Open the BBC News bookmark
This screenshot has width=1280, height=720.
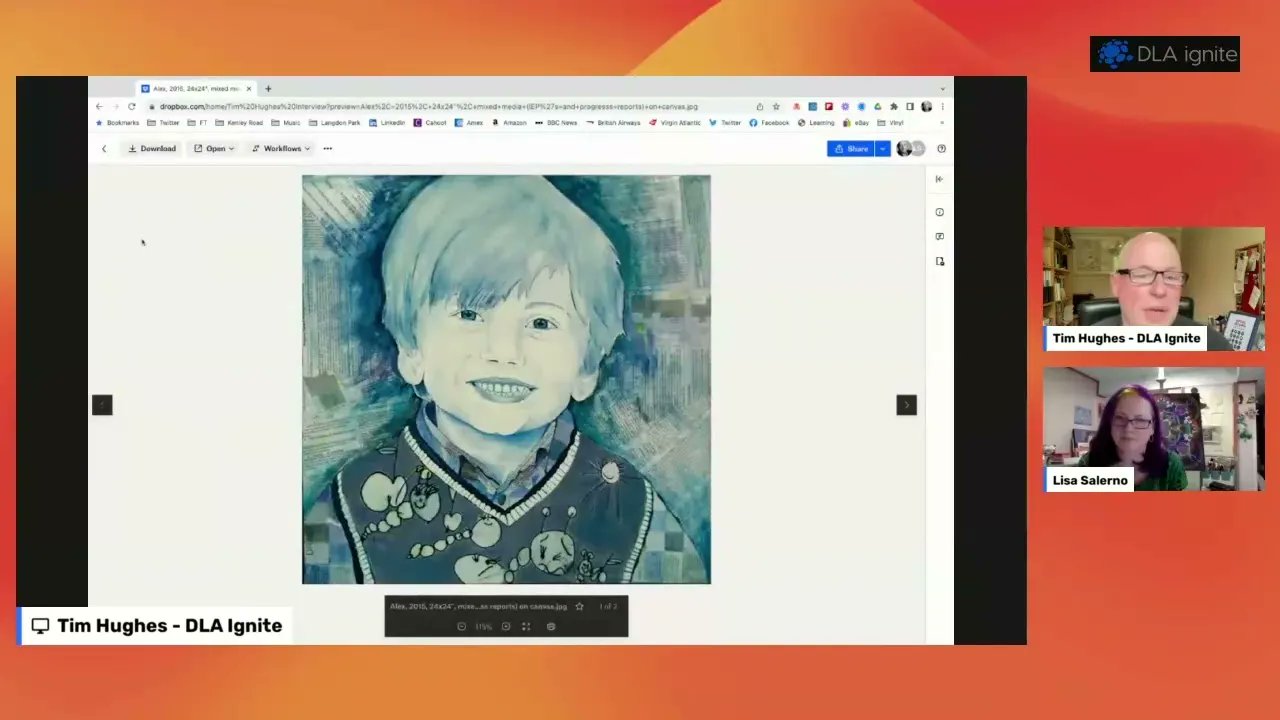tap(556, 123)
